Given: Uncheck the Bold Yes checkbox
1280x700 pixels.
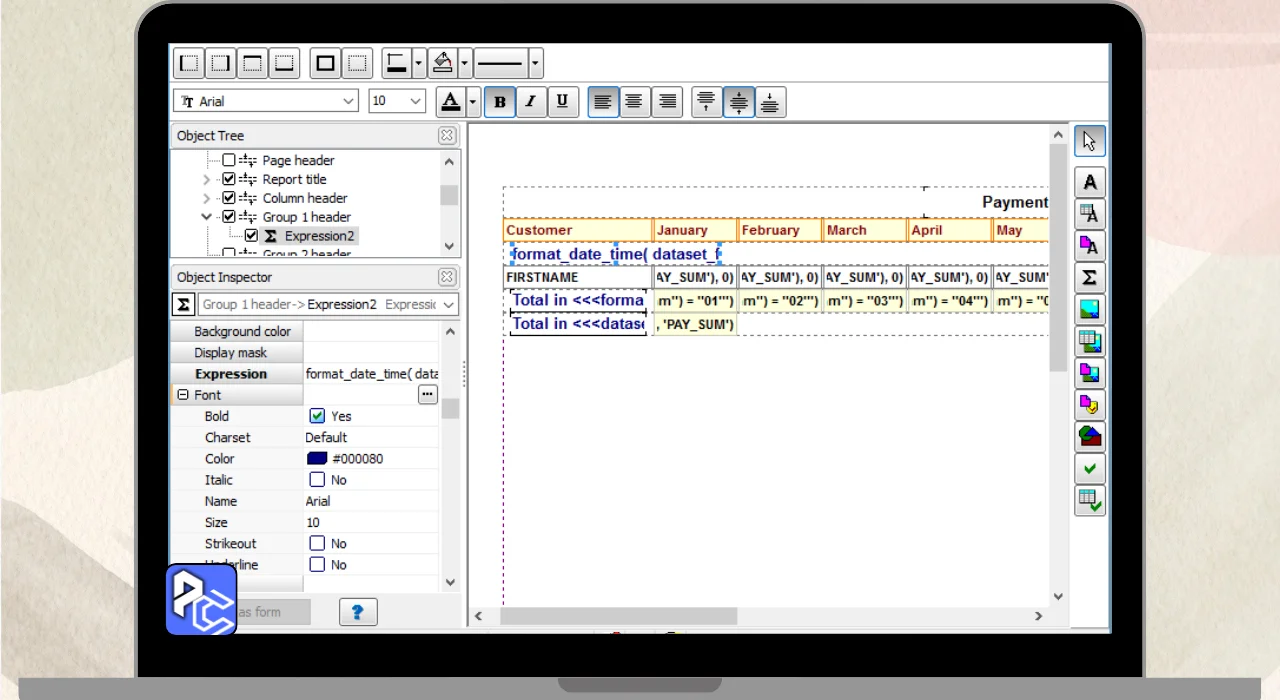Looking at the screenshot, I should point(317,416).
